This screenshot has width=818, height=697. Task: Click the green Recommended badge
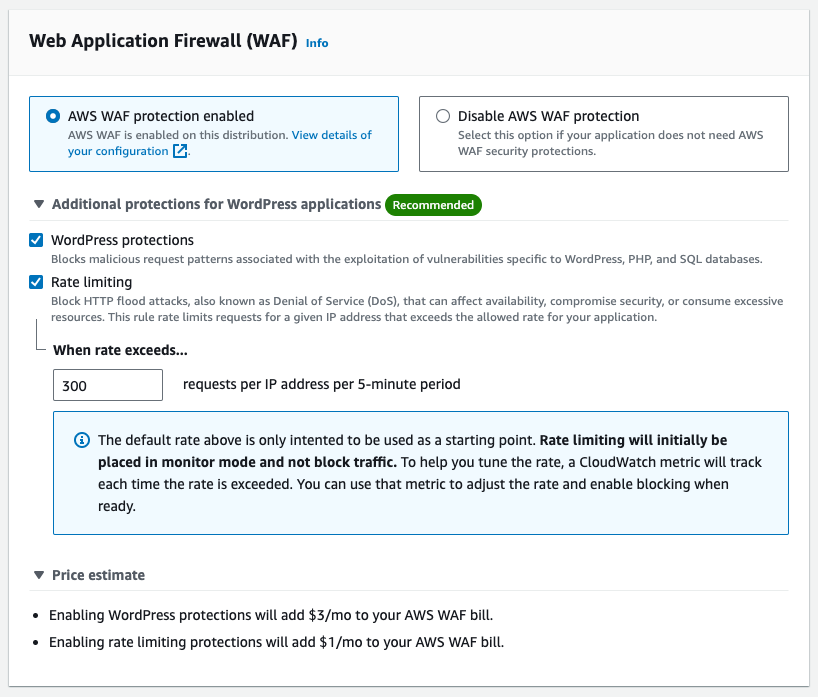pos(433,204)
